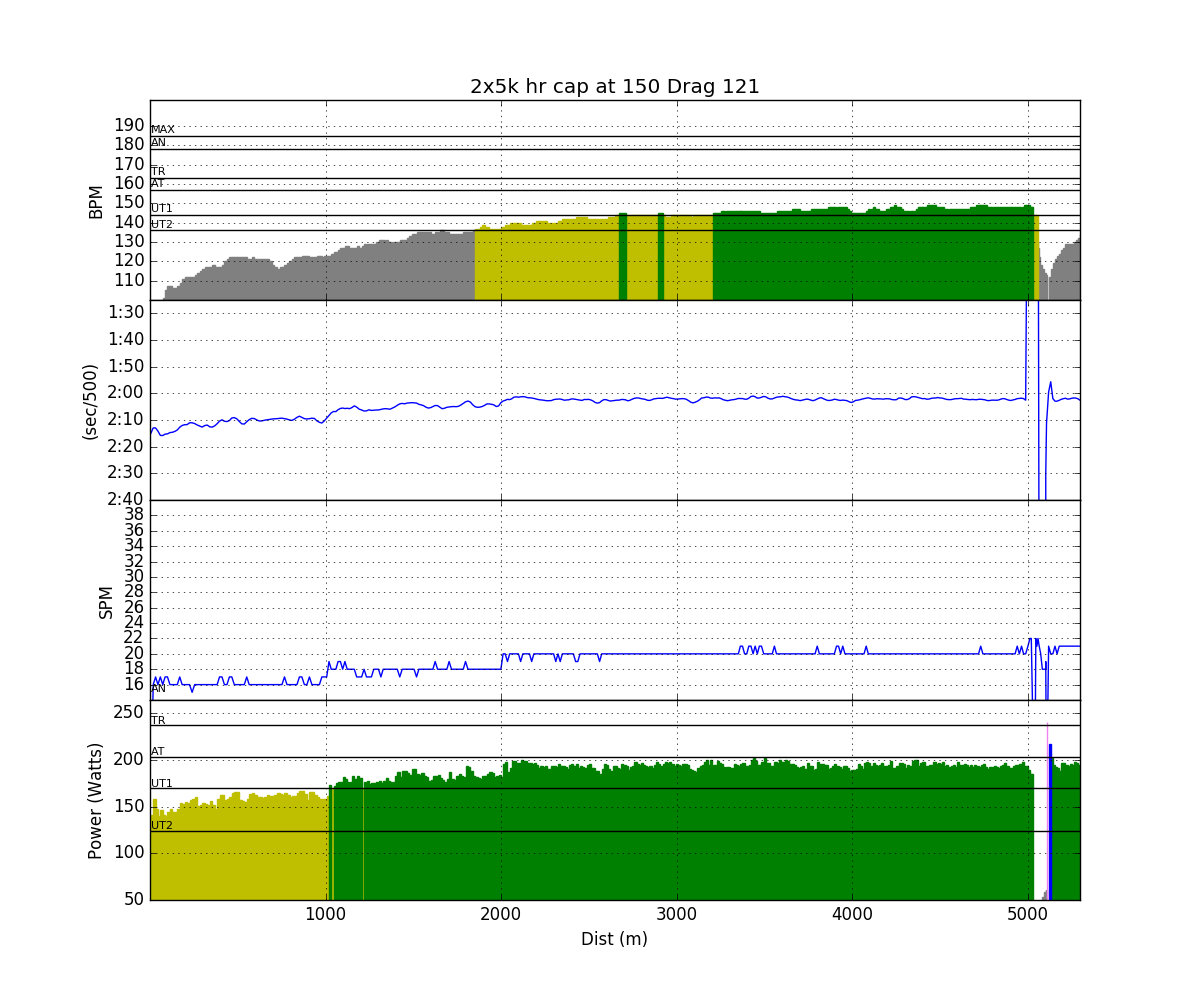Click the BPM y-axis label
The image size is (1200, 1000).
[96, 200]
